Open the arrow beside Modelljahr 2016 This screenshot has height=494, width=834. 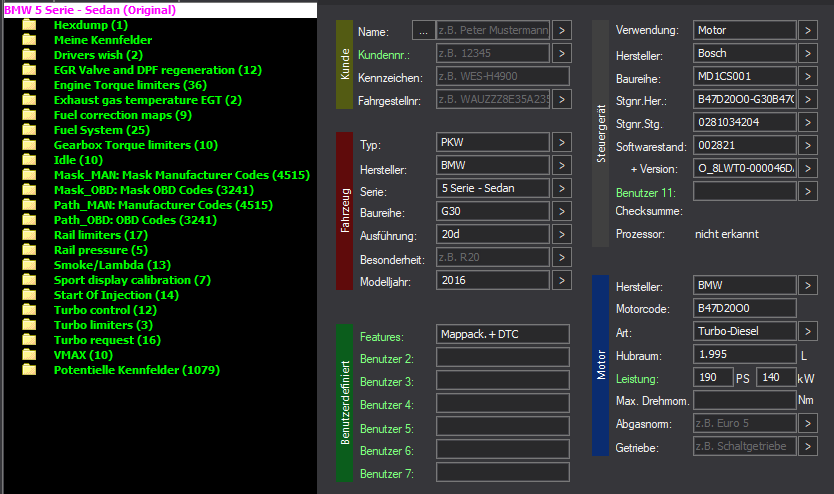tap(562, 282)
